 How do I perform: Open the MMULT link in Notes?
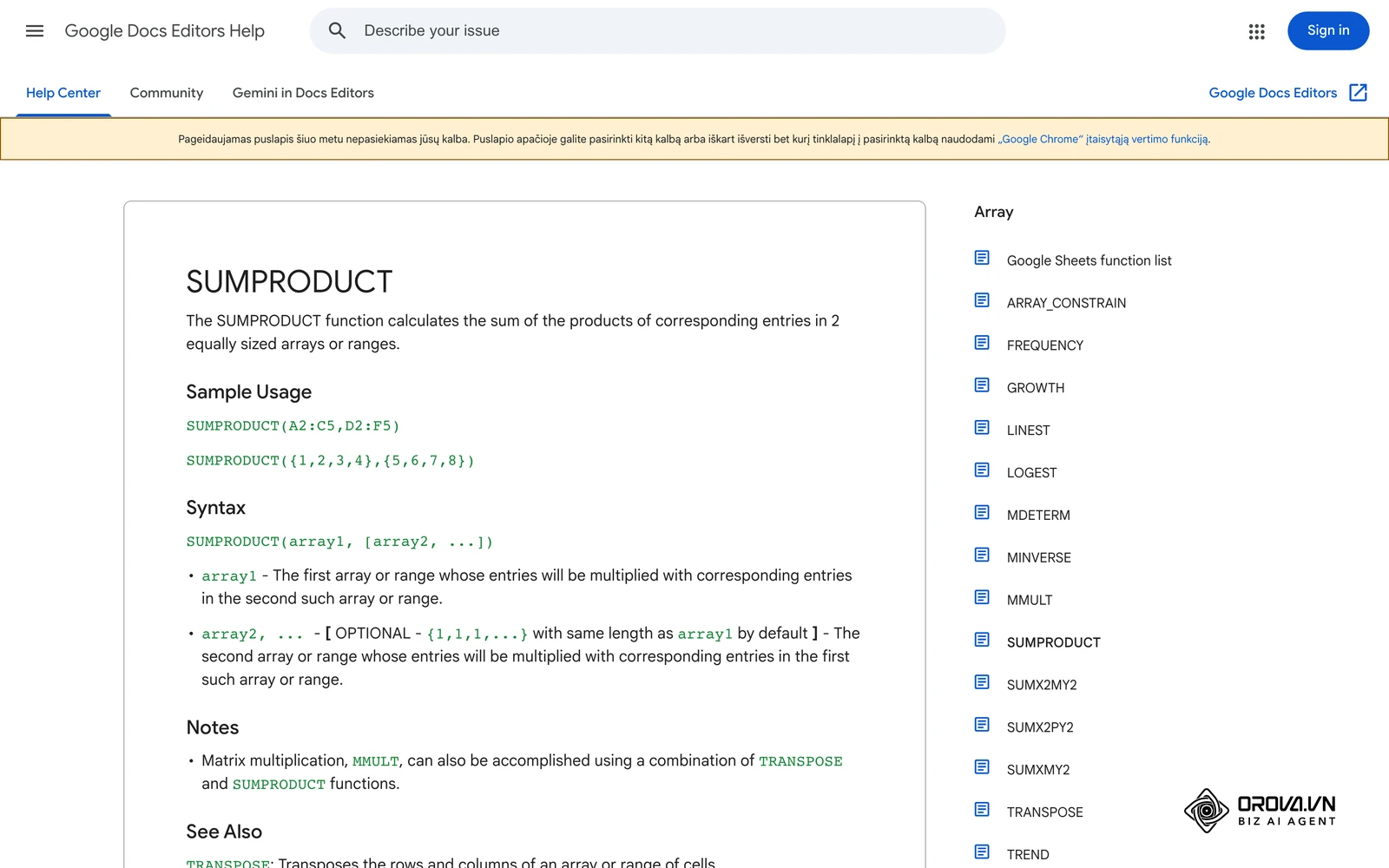pos(376,761)
